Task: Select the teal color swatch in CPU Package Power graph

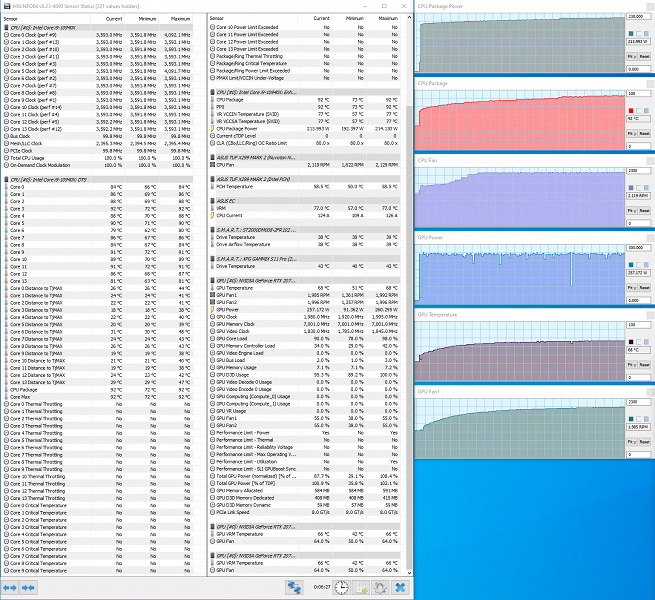Action: 631,33
